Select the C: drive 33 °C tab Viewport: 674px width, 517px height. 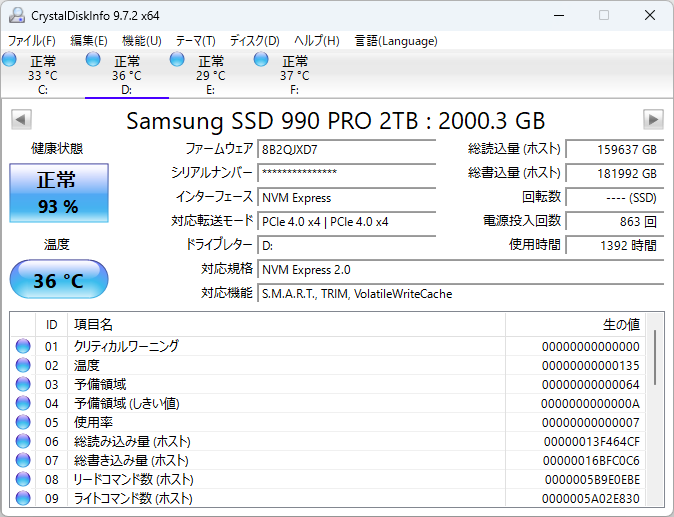point(43,74)
